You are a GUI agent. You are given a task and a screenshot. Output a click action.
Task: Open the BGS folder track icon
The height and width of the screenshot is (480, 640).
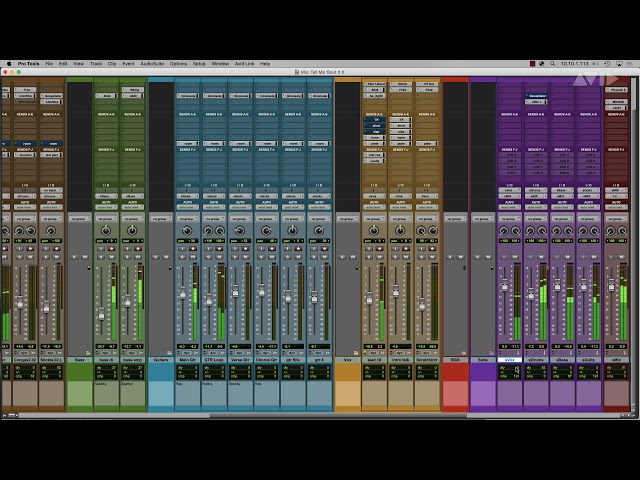(x=464, y=353)
